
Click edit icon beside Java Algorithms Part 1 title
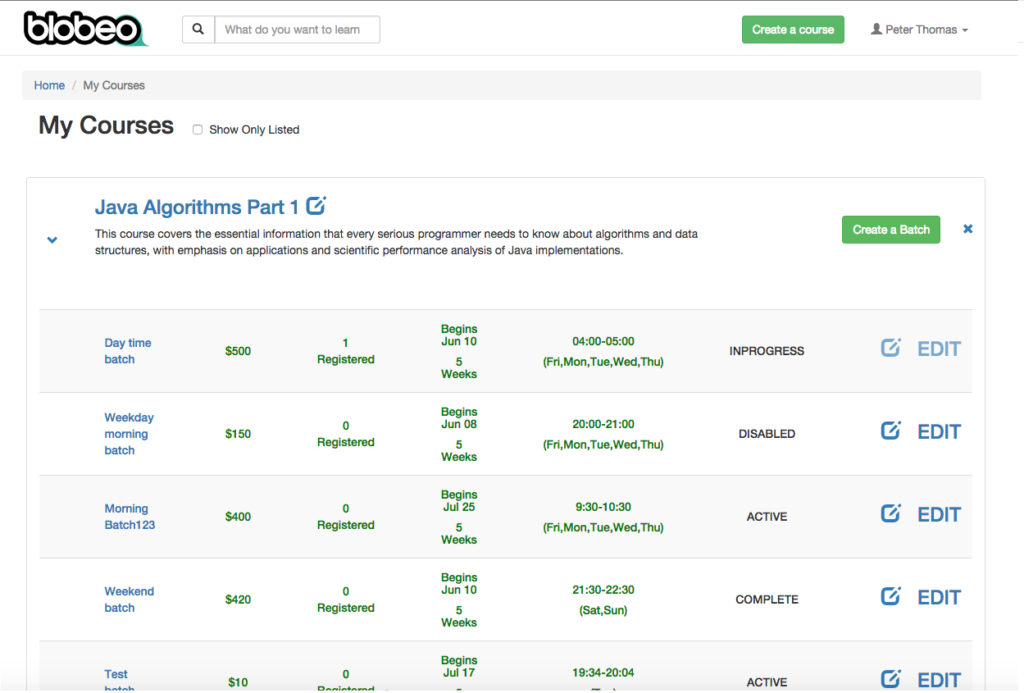[316, 206]
